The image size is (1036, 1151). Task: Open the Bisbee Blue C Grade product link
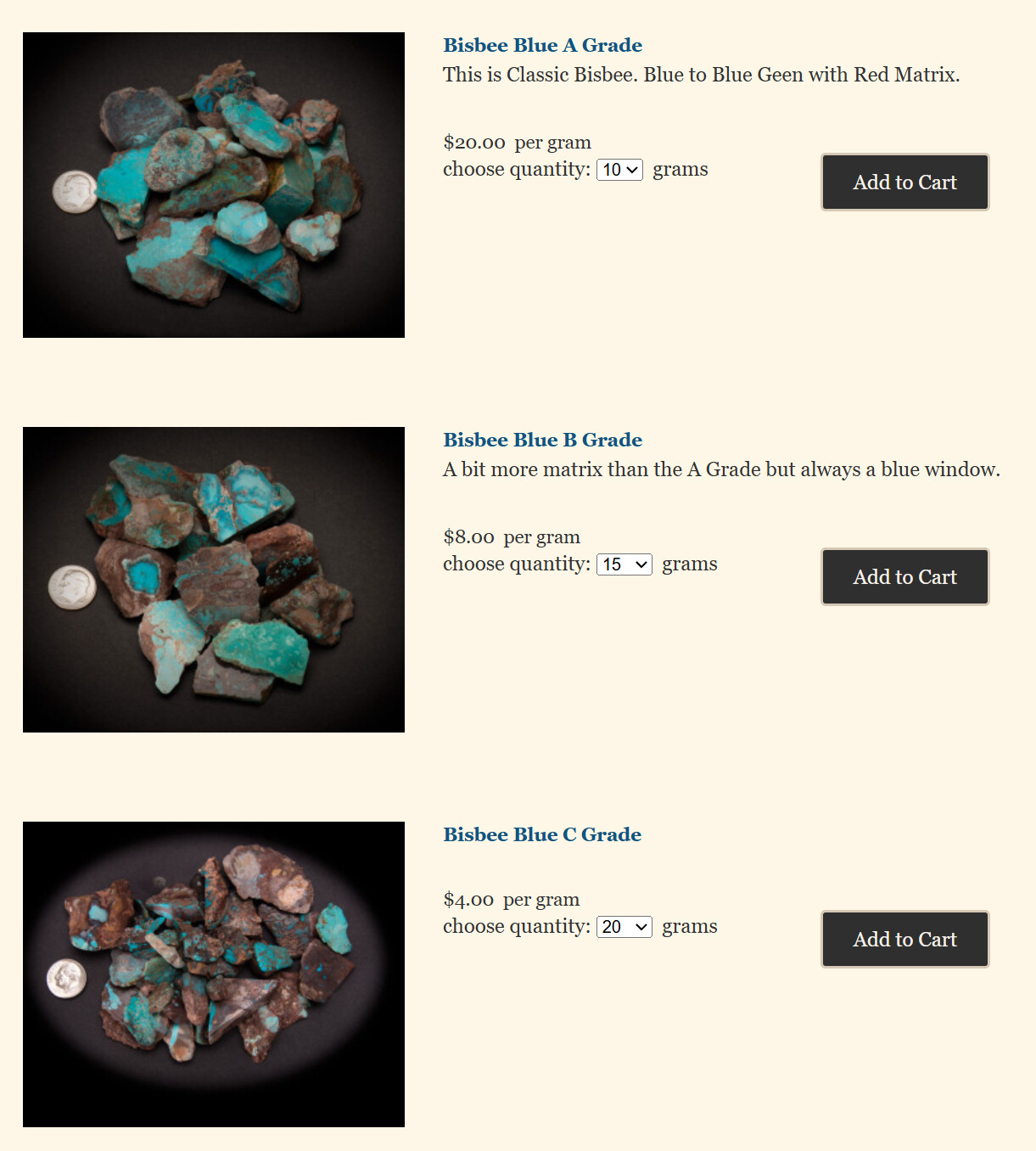coord(542,834)
